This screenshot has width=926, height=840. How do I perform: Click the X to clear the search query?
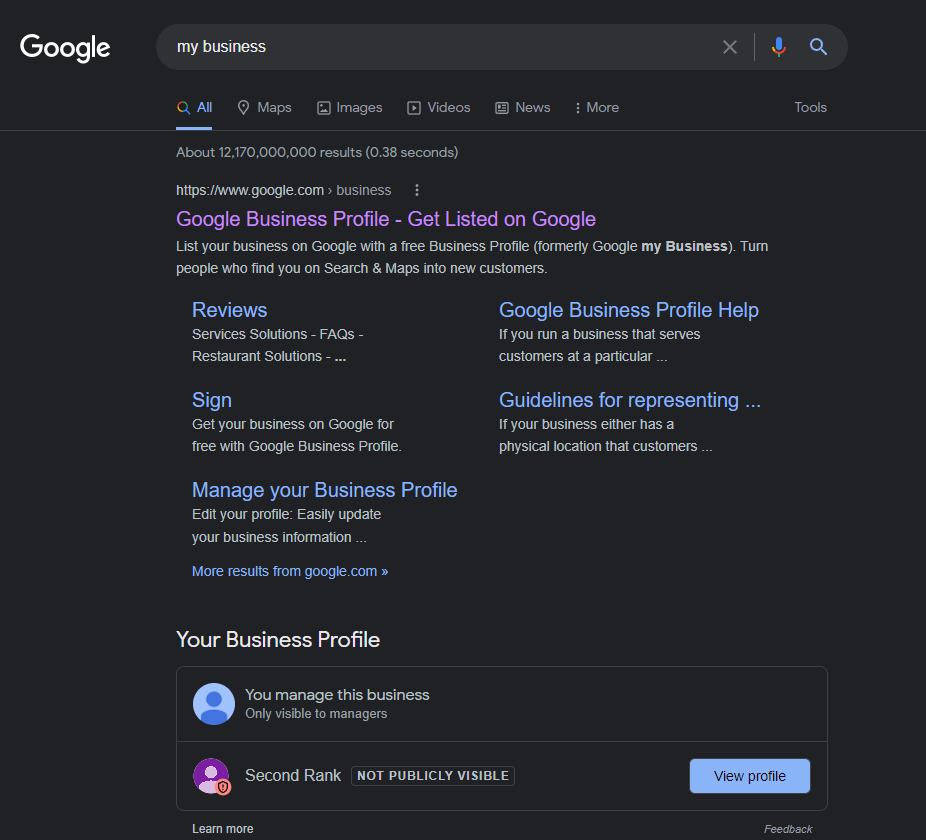(730, 46)
